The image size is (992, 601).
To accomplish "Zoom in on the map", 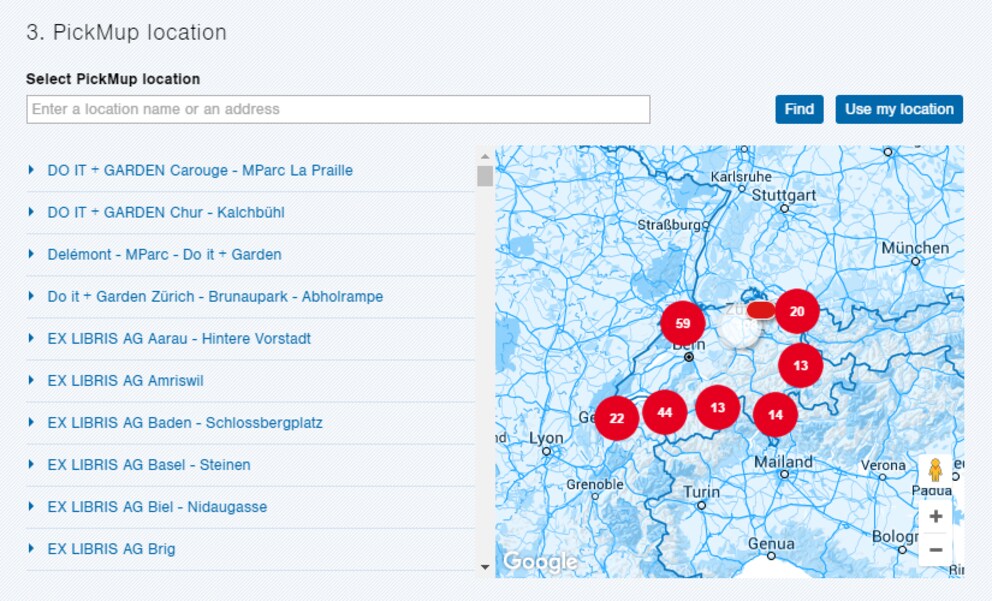I will click(936, 516).
